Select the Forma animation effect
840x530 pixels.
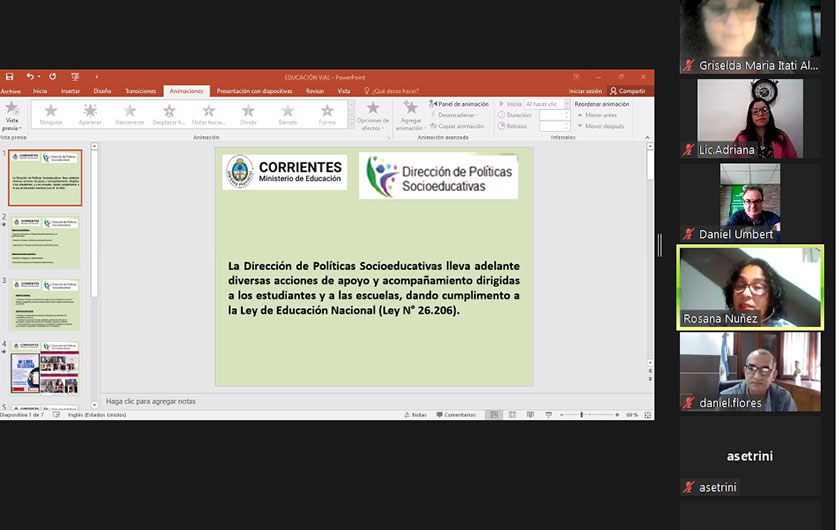(x=327, y=114)
